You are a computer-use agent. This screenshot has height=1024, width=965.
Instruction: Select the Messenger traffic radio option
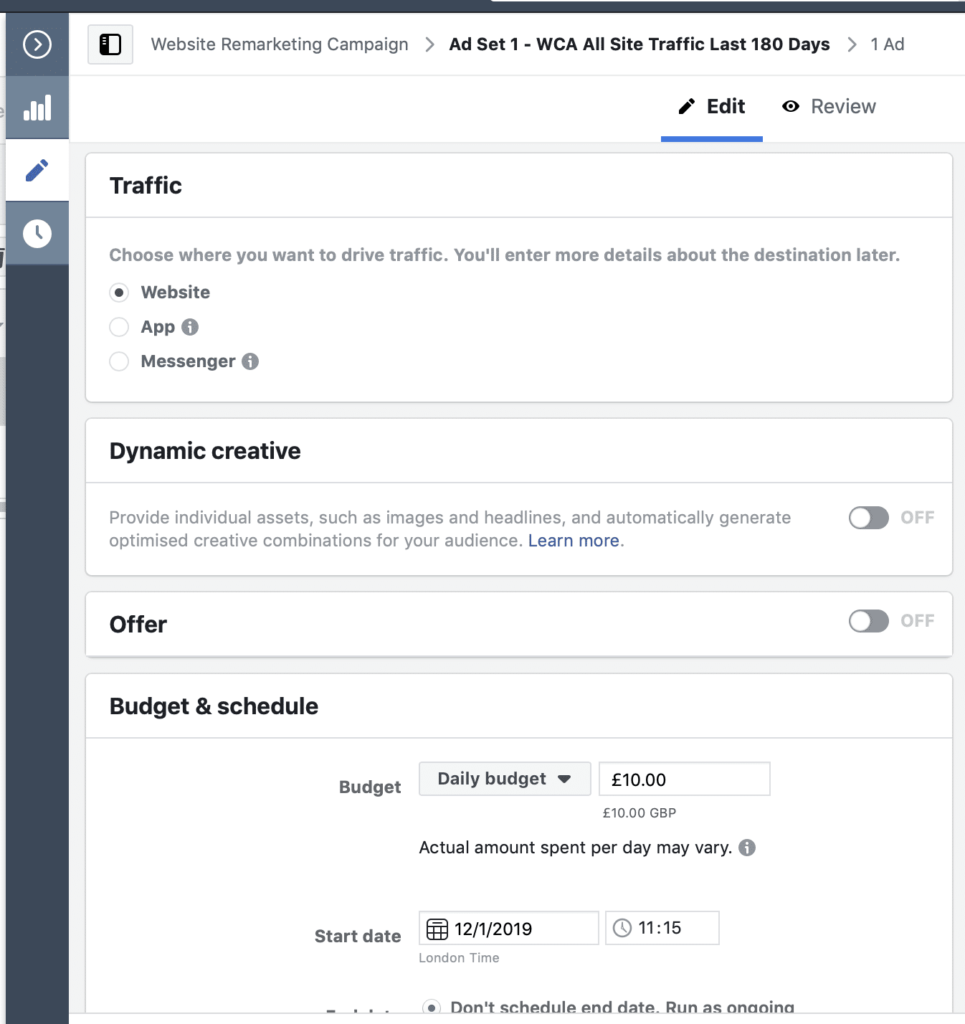pyautogui.click(x=119, y=361)
